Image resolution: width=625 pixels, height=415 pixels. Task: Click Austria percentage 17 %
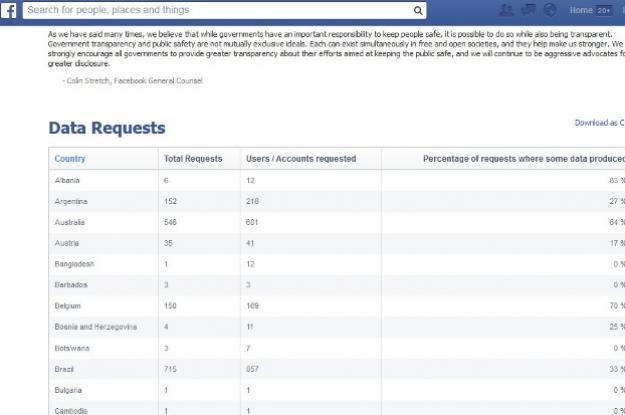point(617,243)
